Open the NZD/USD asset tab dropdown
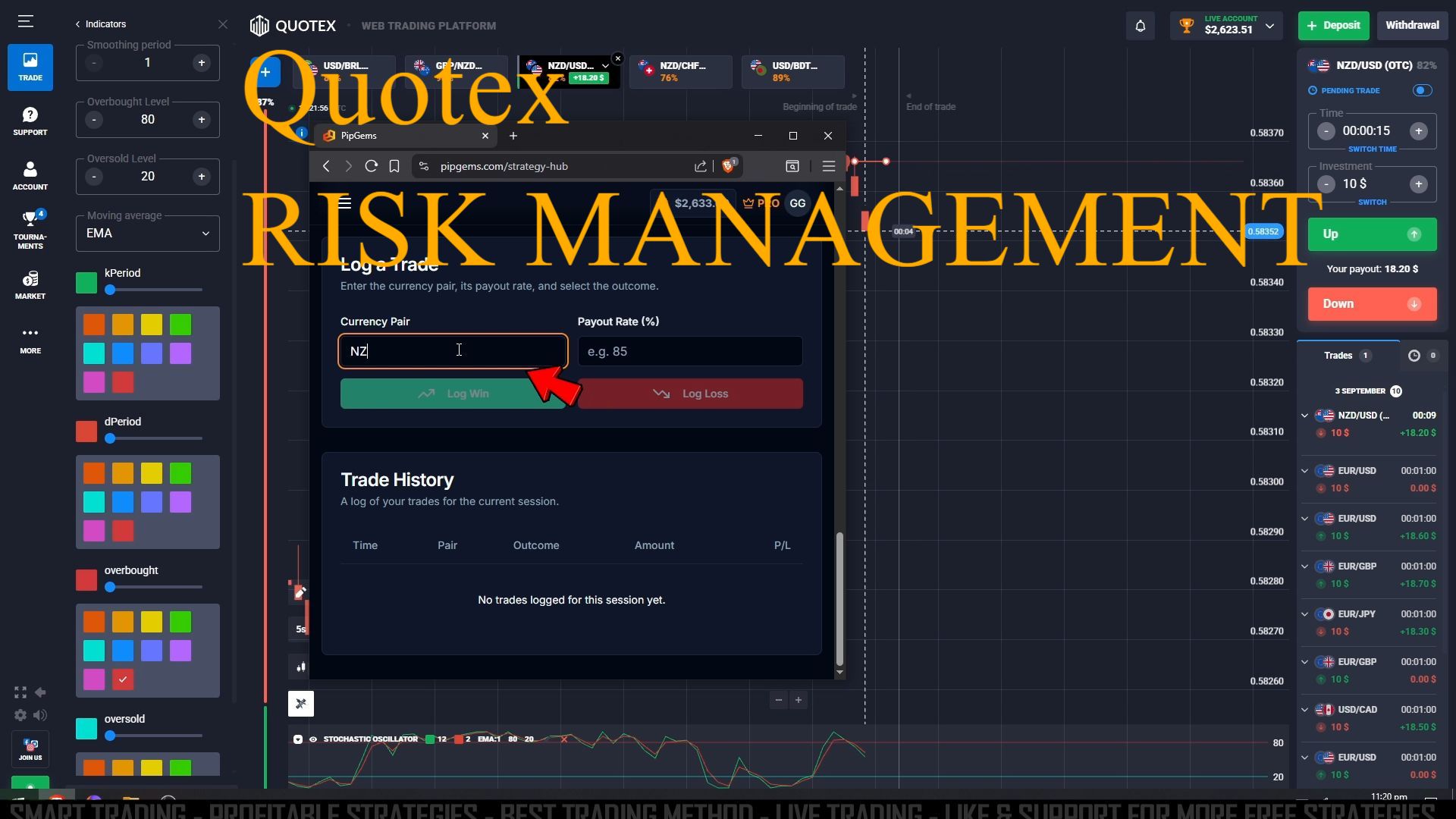Image resolution: width=1456 pixels, height=819 pixels. (x=604, y=66)
